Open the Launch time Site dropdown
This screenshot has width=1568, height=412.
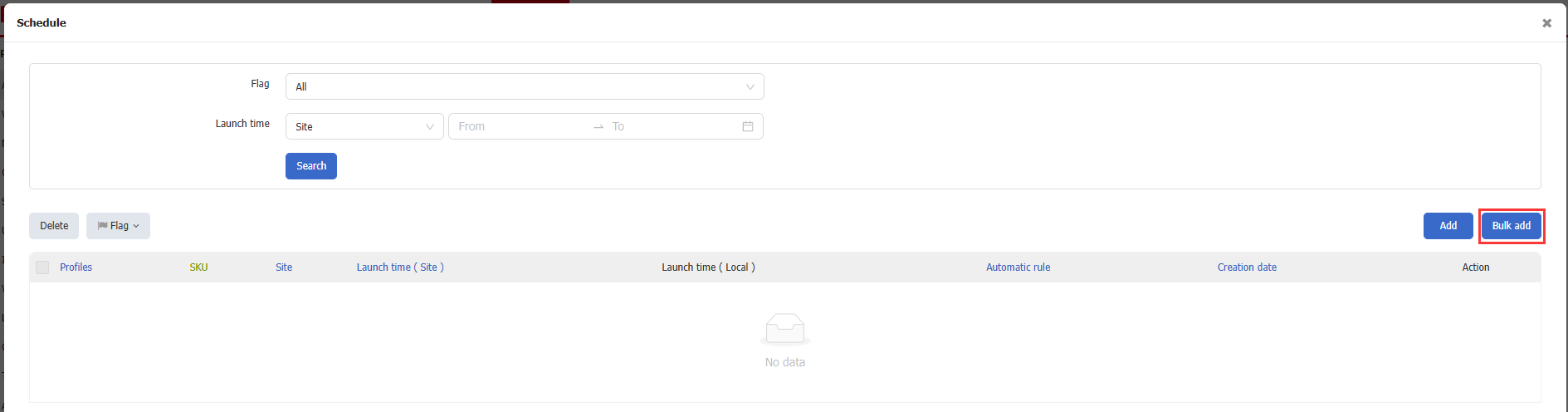click(x=364, y=126)
